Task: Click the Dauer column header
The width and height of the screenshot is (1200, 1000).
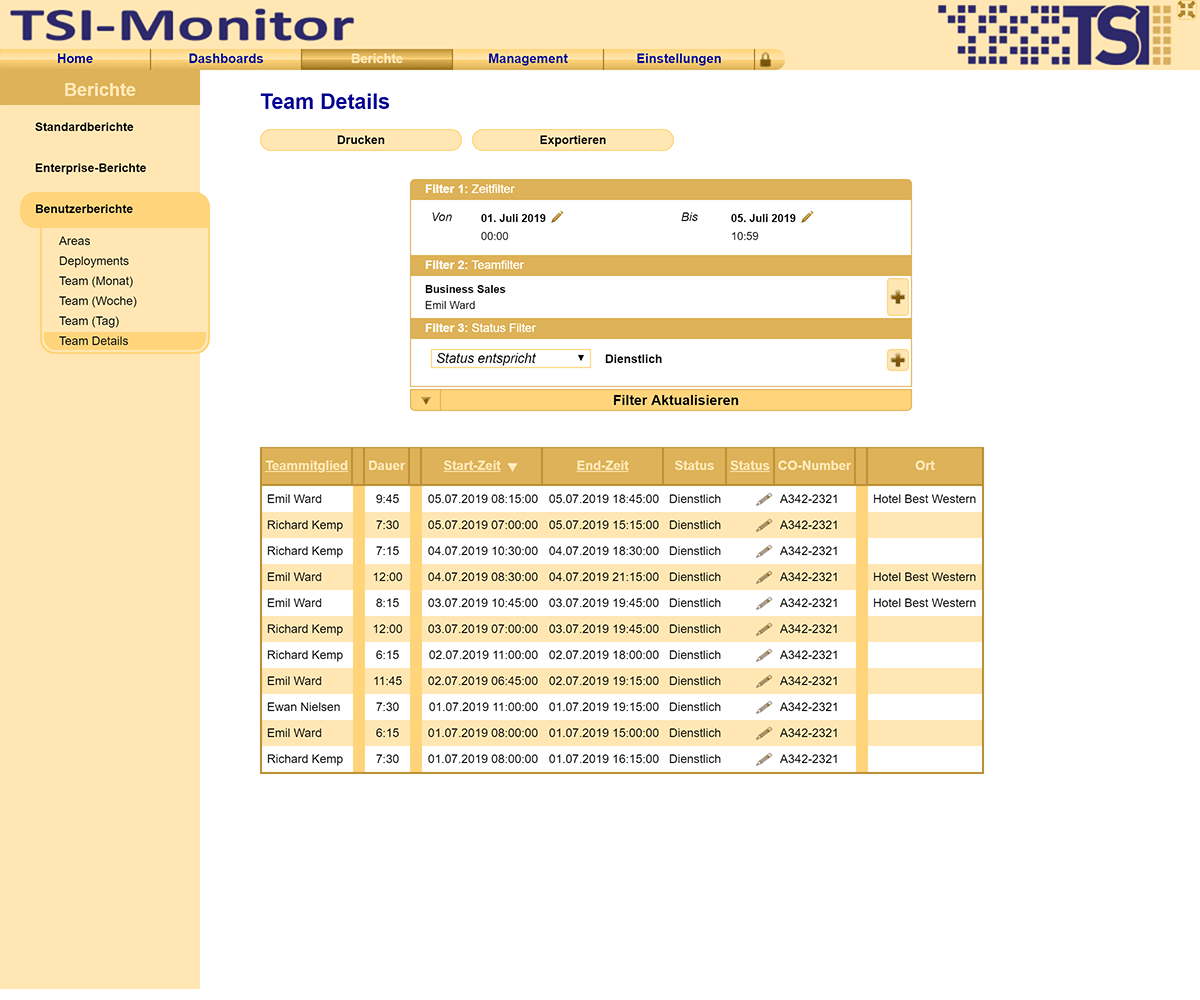Action: tap(387, 466)
